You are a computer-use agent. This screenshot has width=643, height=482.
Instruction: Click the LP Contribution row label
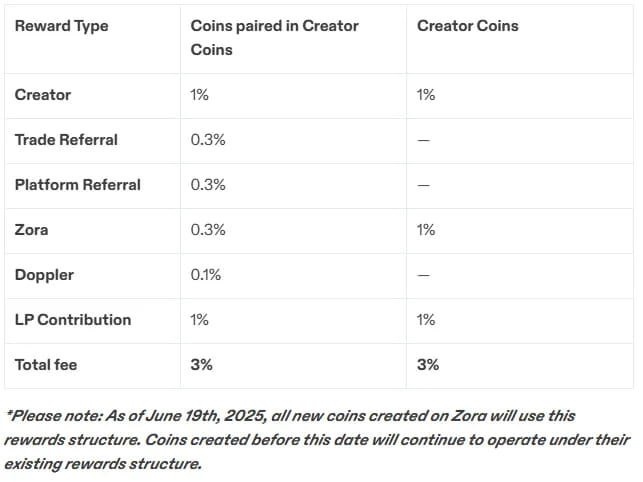point(73,320)
